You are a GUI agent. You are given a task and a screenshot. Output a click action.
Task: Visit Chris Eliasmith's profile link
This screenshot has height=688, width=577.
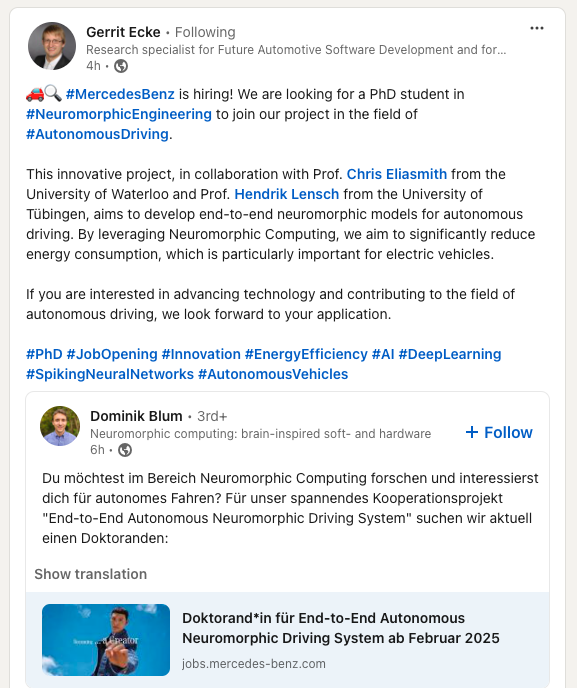click(x=397, y=174)
